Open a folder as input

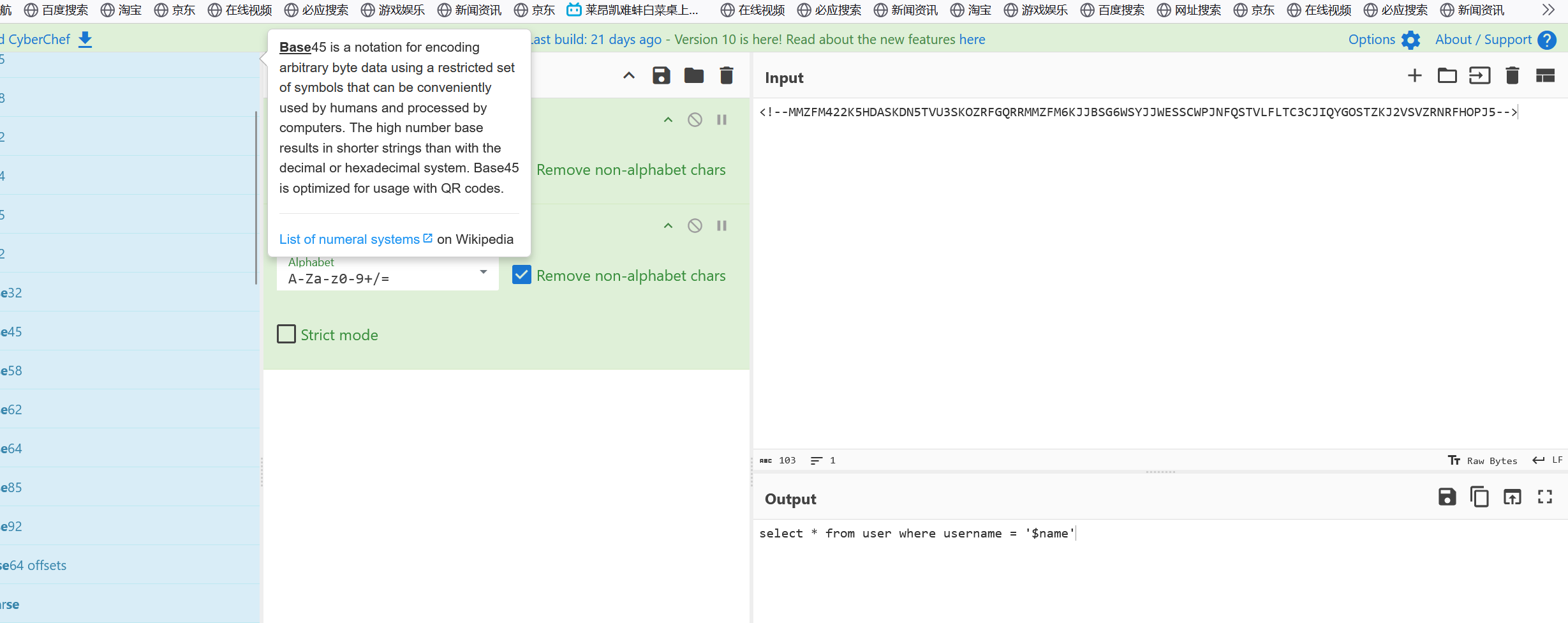[x=1447, y=76]
